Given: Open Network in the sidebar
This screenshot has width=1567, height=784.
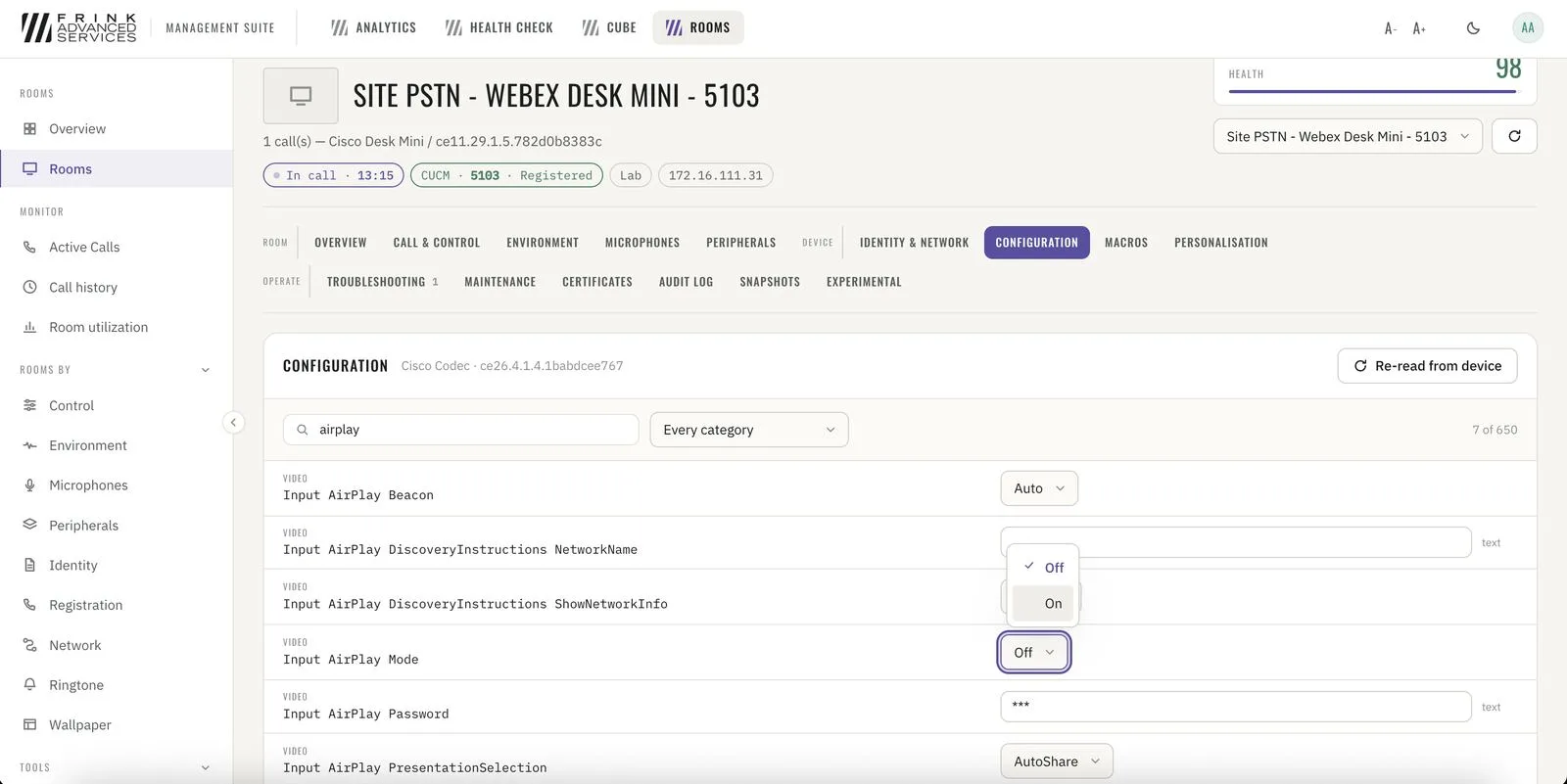Looking at the screenshot, I should tap(117, 645).
